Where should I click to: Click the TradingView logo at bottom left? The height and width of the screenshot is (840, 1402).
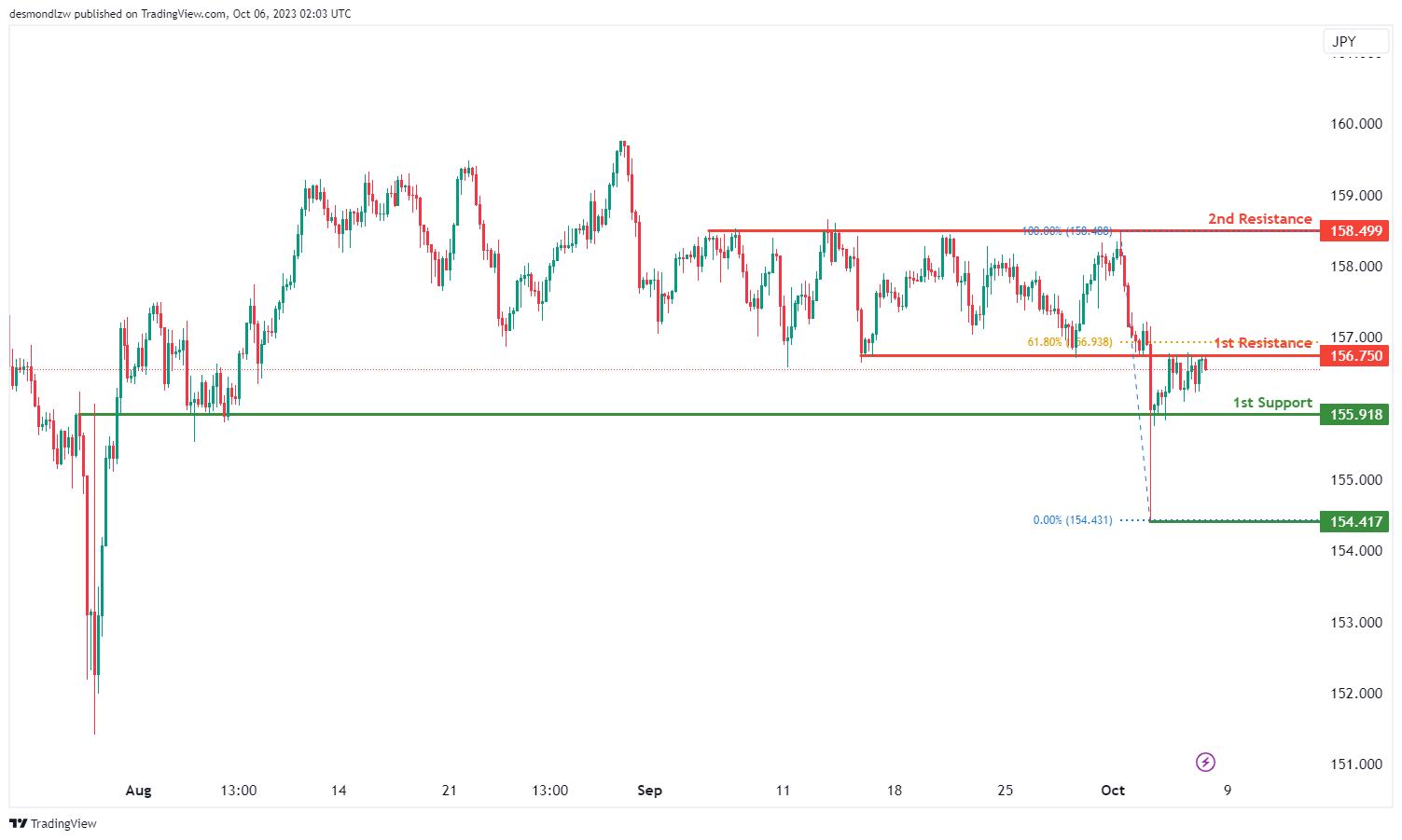pos(53,823)
